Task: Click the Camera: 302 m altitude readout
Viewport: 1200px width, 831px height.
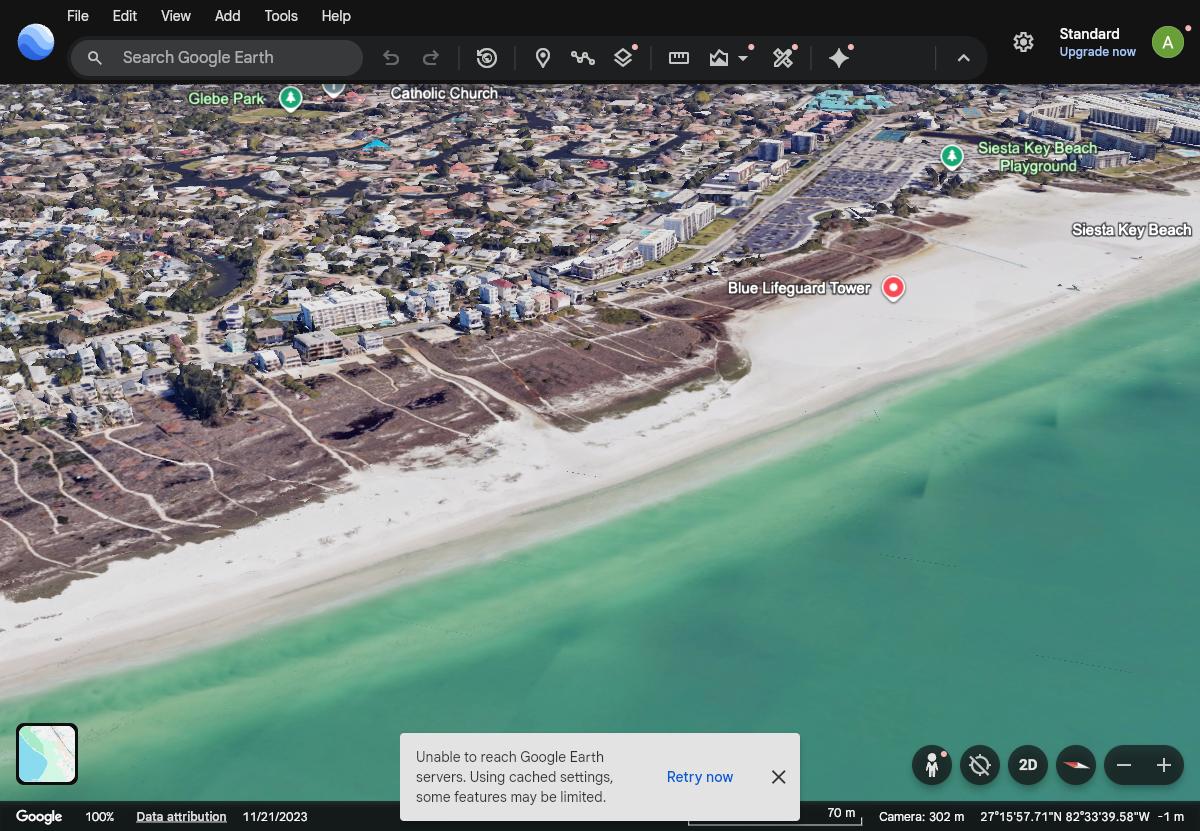Action: pyautogui.click(x=921, y=817)
